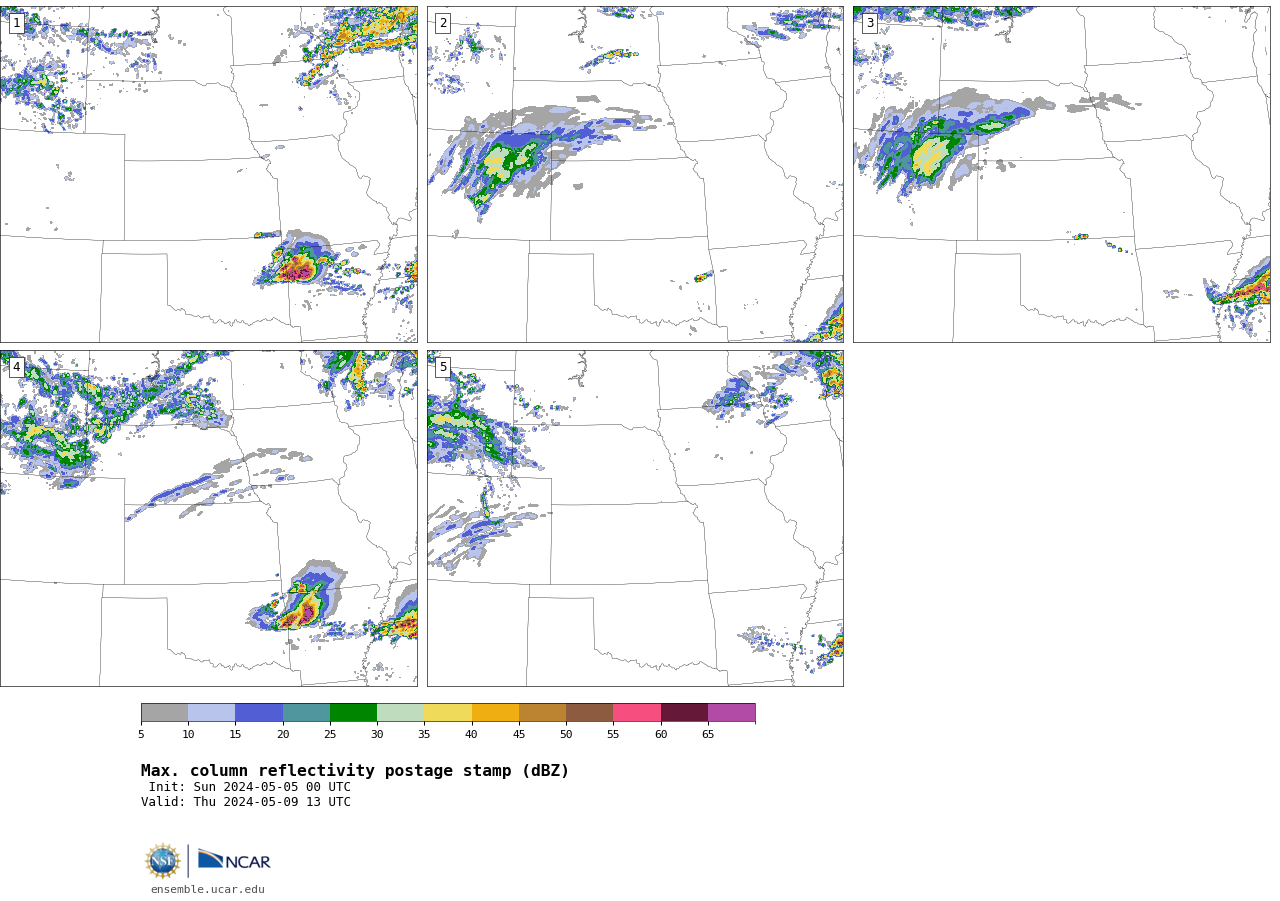Click the Init: Sun 2024-05-05 00 UTC line

tap(250, 787)
